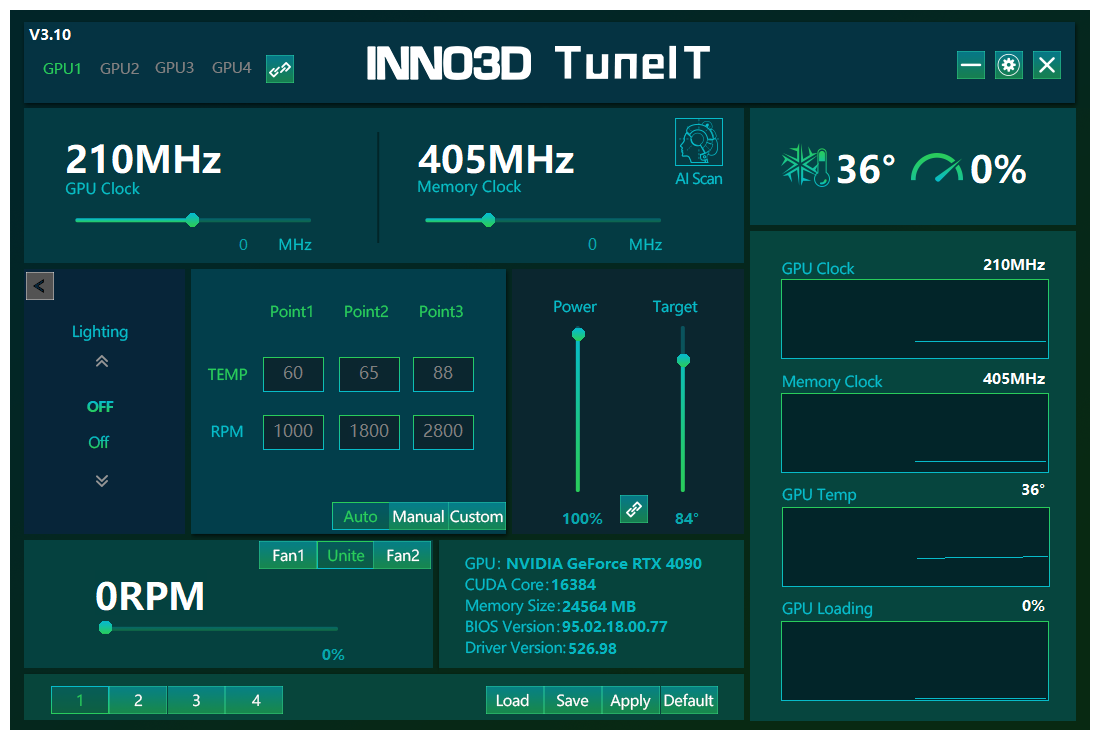Click the Driver Version 526.98 text

click(541, 648)
